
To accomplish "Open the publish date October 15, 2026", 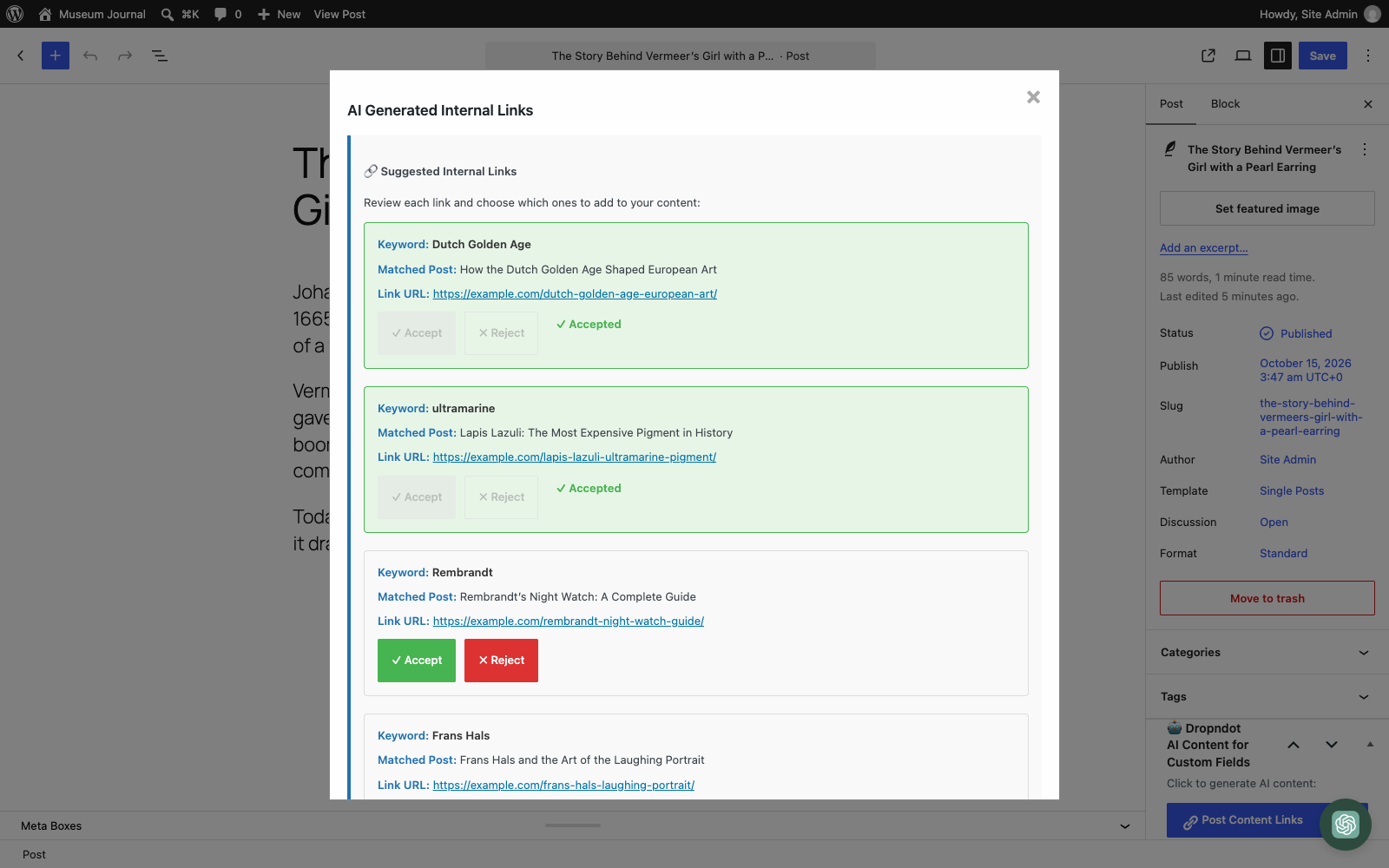I will point(1306,370).
